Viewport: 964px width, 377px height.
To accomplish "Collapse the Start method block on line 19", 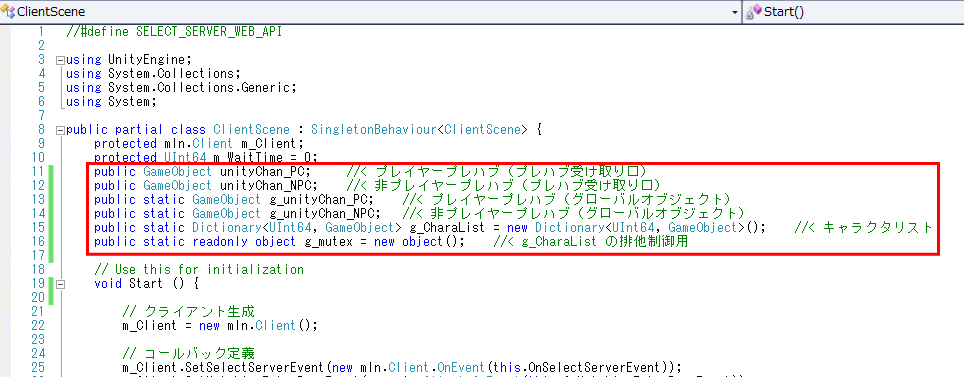I will click(60, 285).
